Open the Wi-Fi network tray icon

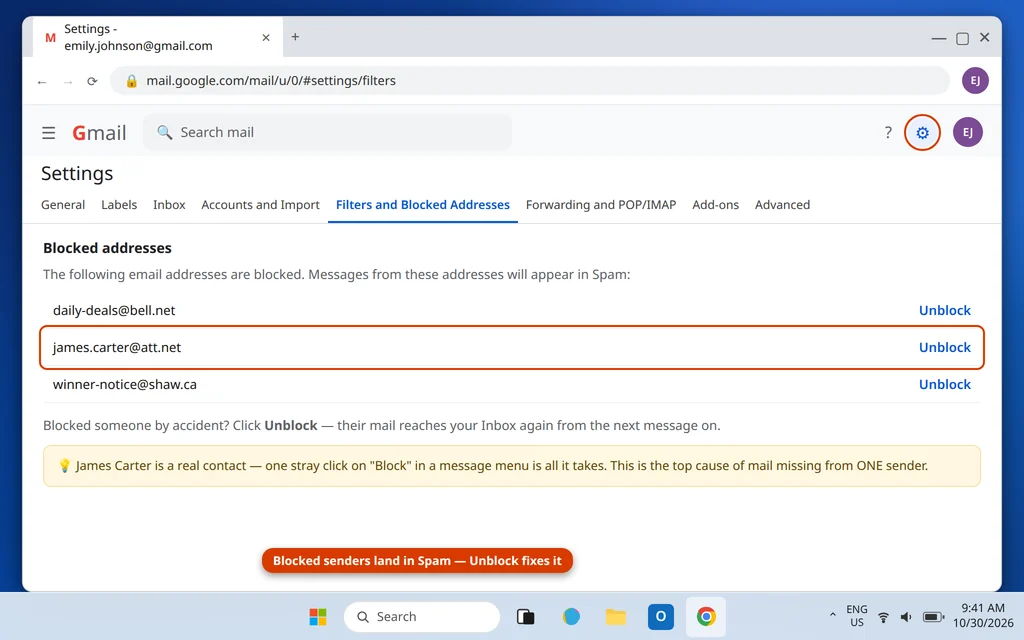point(883,617)
